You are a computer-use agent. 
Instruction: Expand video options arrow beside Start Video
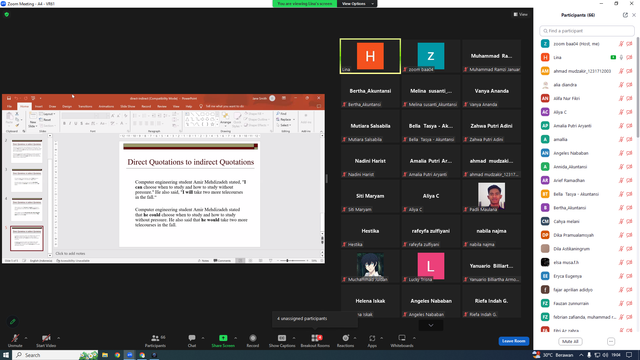[58, 338]
